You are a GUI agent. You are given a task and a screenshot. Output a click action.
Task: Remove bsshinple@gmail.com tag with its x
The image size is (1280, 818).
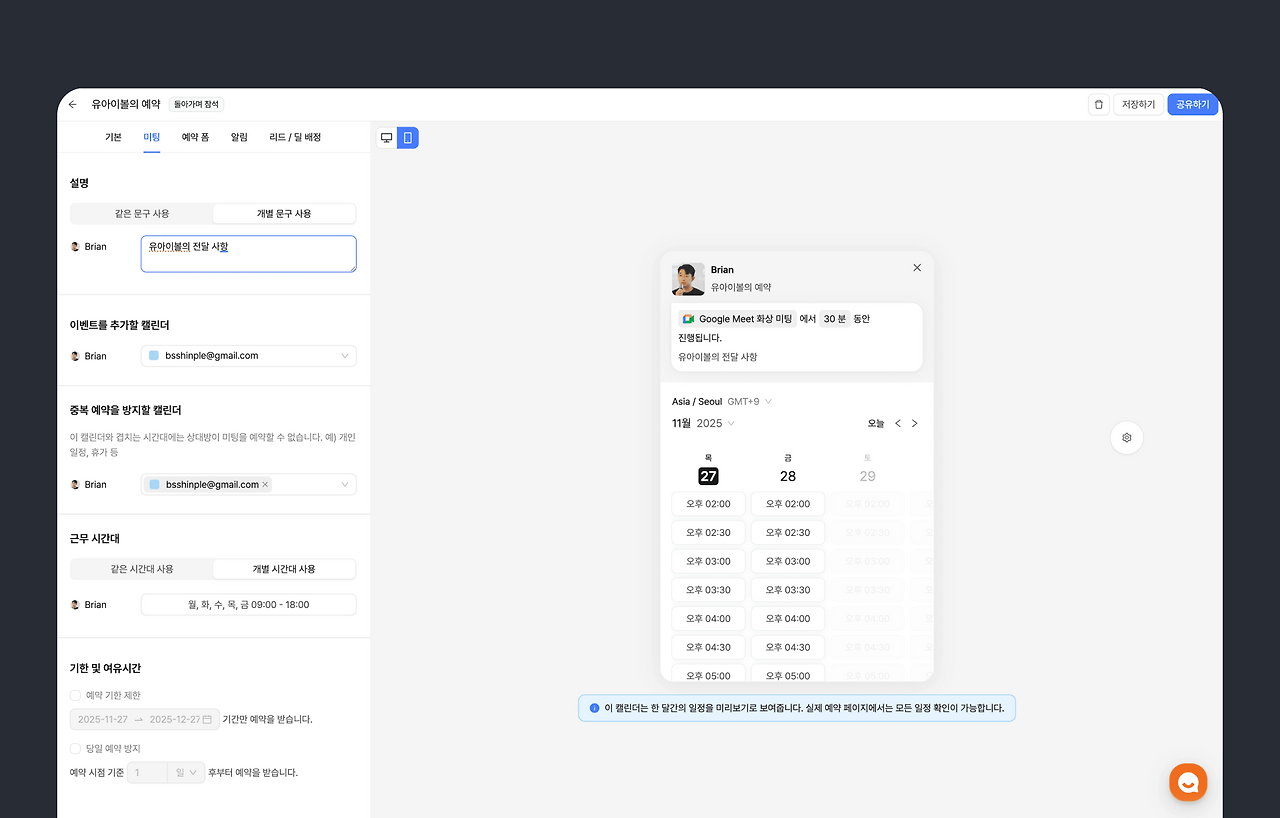[265, 485]
